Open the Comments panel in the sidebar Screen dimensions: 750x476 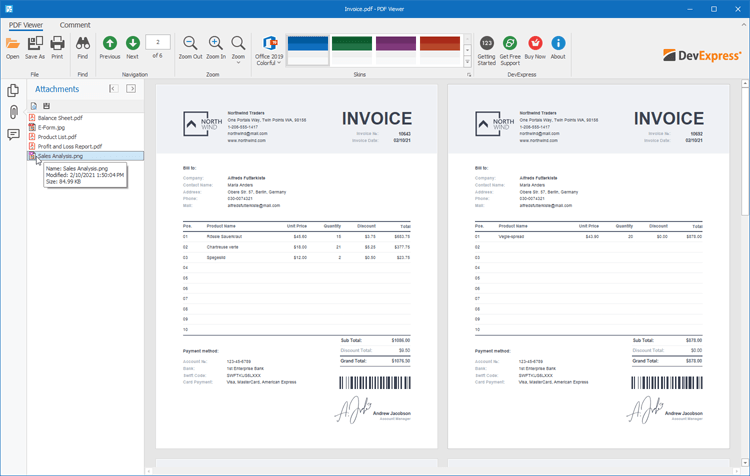pos(13,134)
